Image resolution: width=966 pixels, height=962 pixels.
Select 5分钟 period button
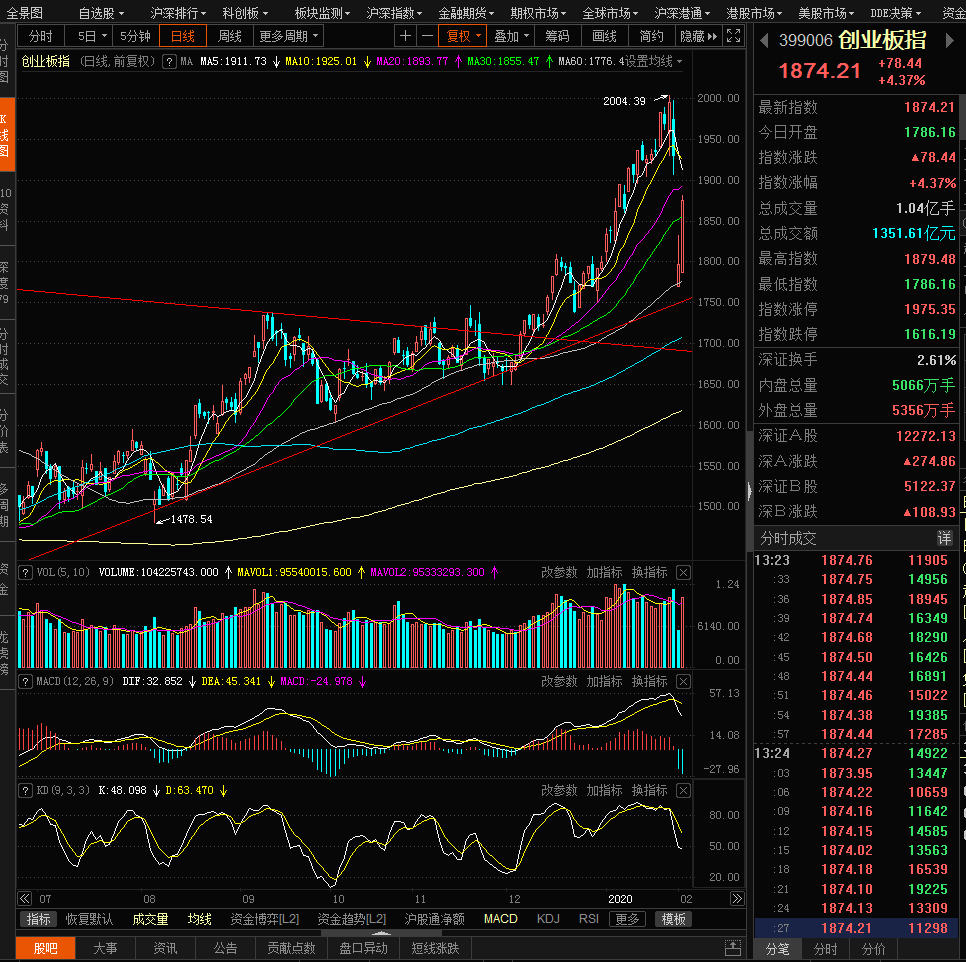136,36
